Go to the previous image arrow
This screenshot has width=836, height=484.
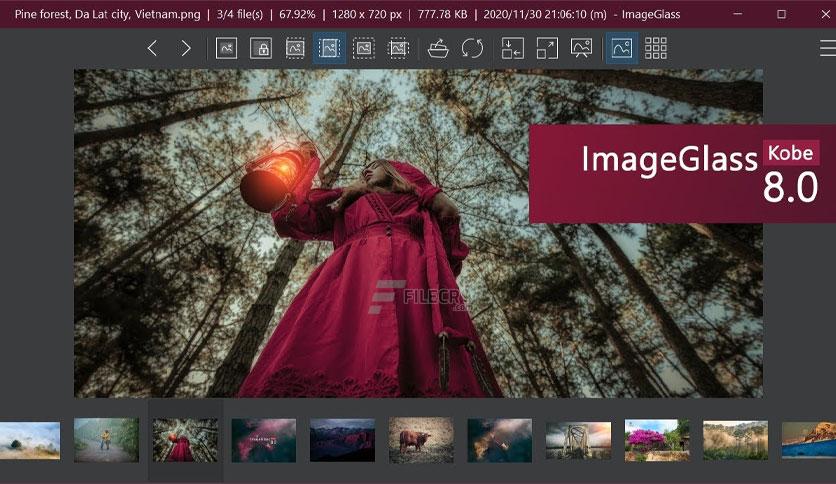click(152, 49)
